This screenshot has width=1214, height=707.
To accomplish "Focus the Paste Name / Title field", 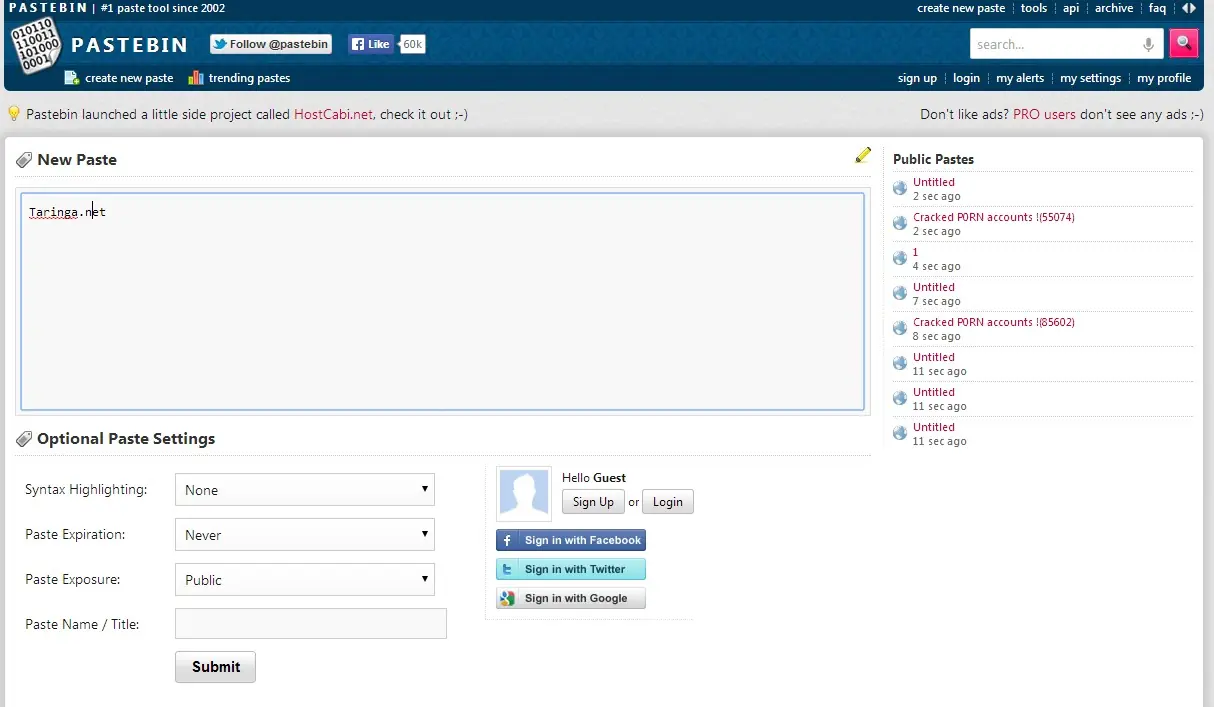I will (310, 624).
